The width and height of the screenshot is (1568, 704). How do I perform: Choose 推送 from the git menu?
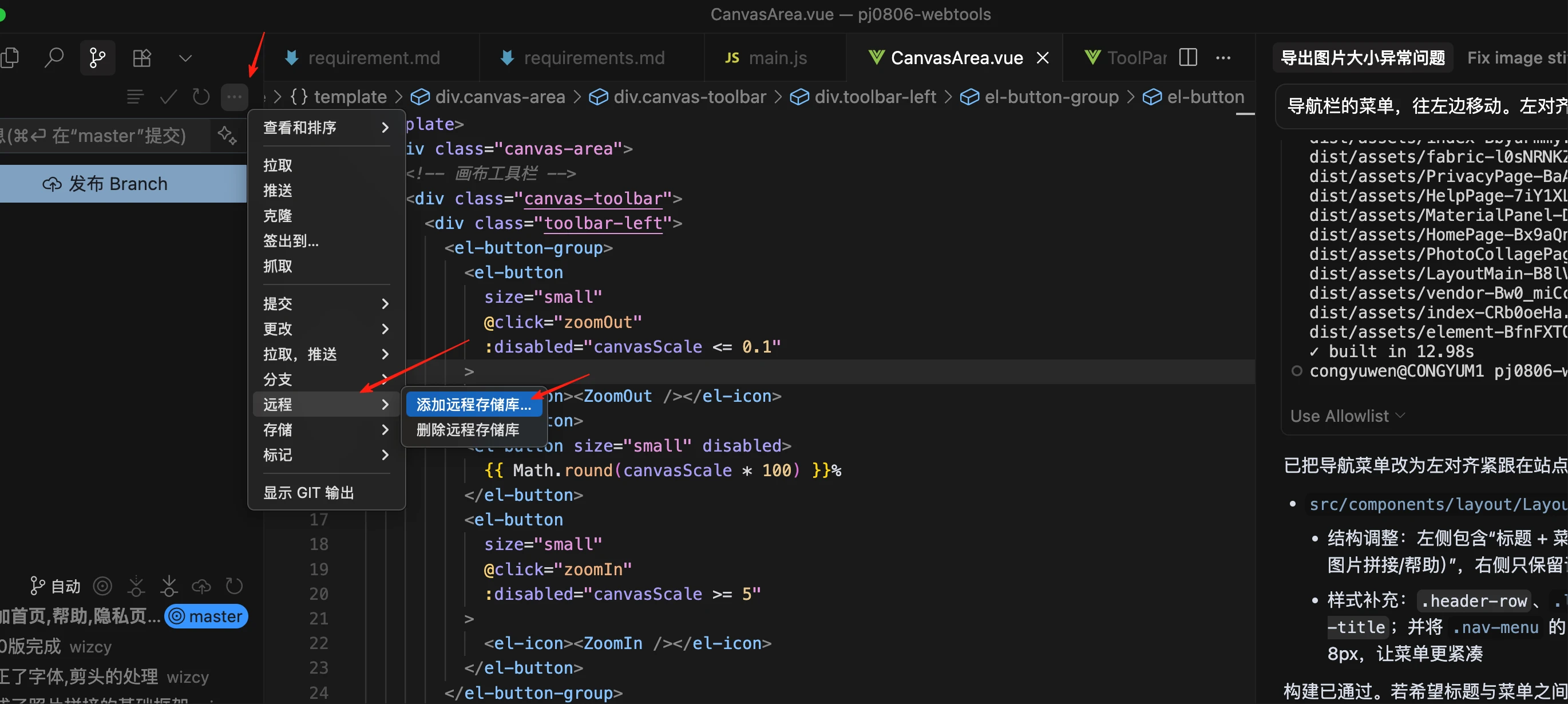tap(326, 191)
